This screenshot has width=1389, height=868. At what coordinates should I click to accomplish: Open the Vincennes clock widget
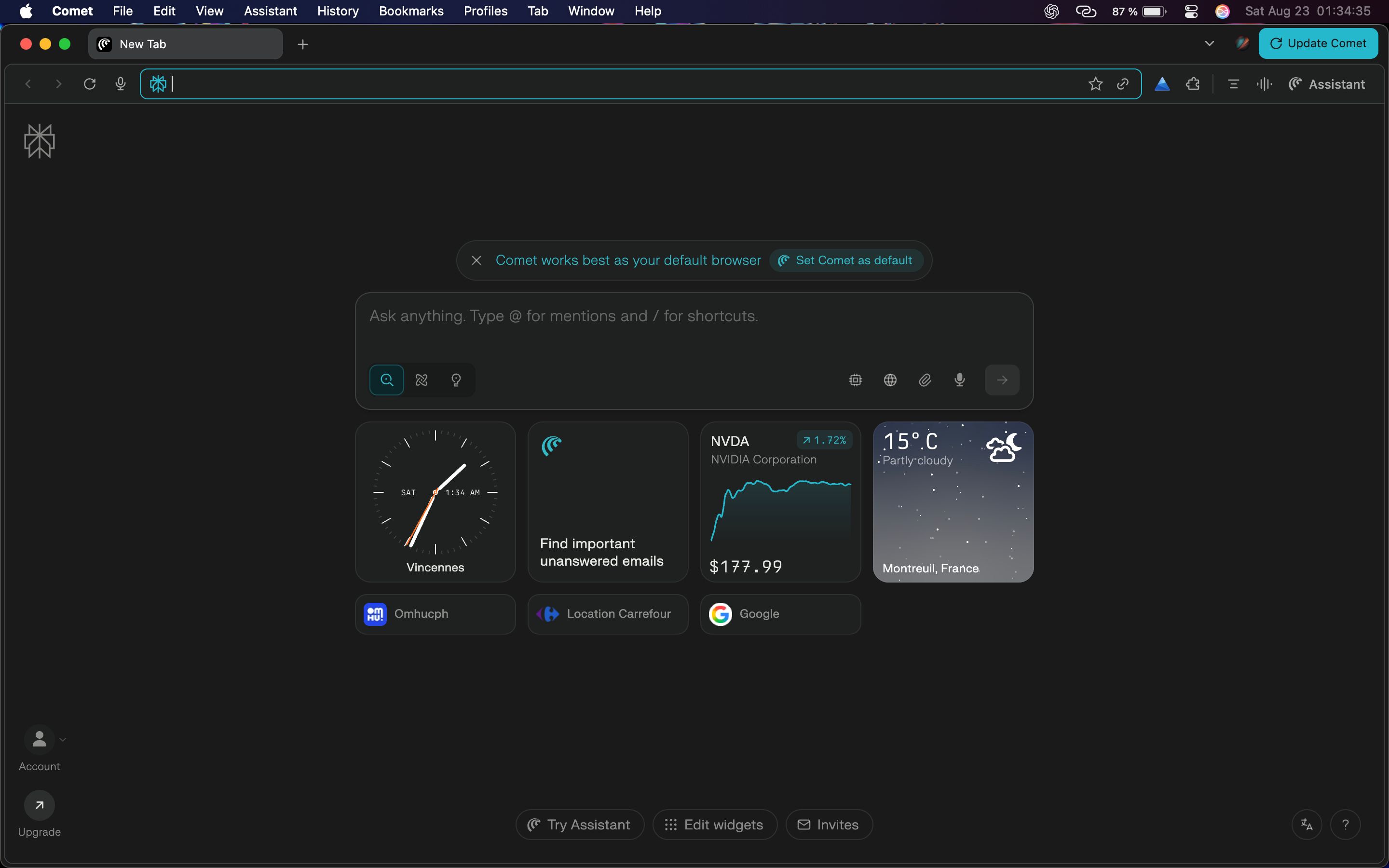click(436, 502)
